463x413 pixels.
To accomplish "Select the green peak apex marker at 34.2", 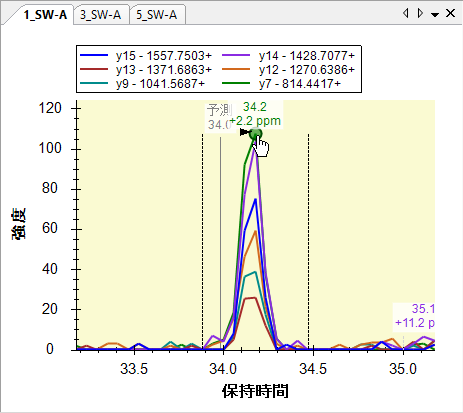I will click(256, 134).
